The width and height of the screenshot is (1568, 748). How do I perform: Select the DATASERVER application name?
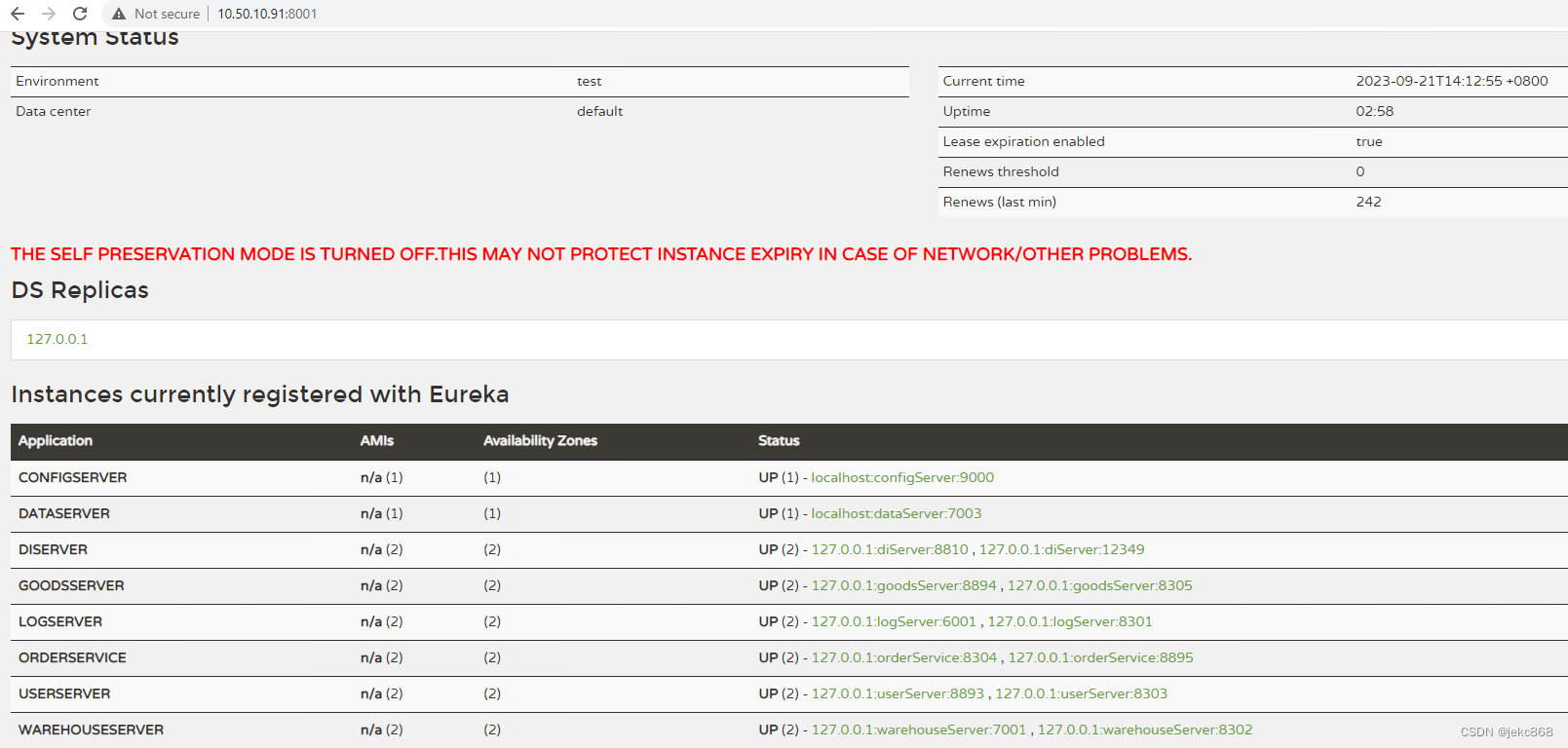click(64, 513)
